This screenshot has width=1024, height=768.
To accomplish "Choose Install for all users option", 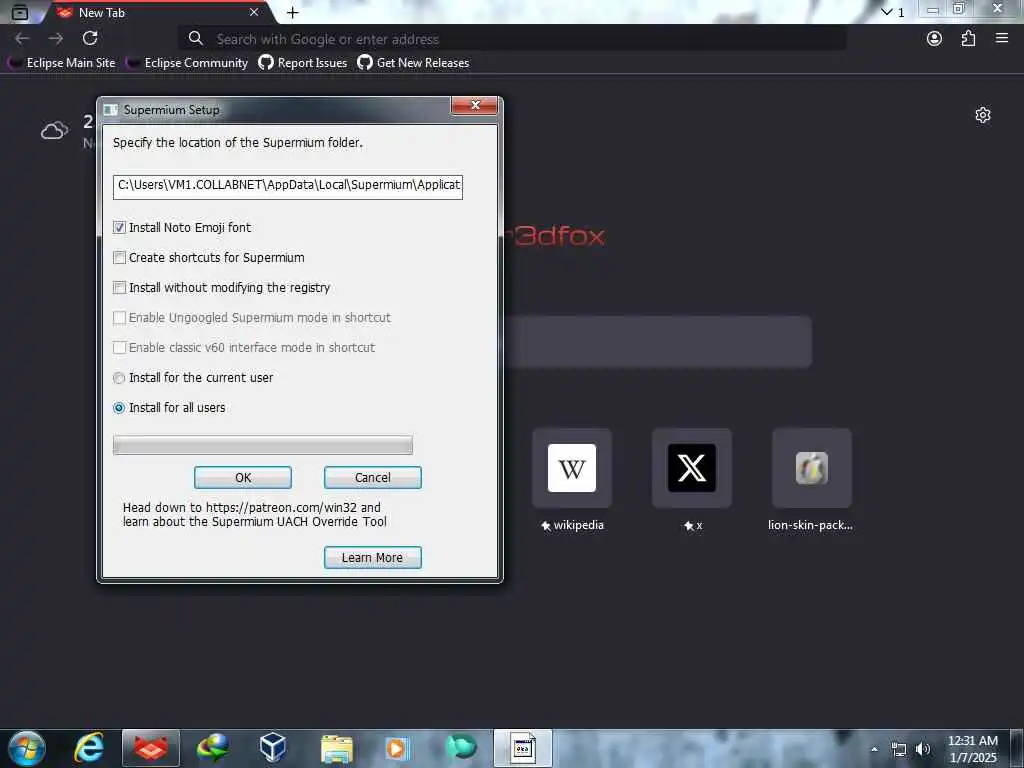I will [x=119, y=408].
